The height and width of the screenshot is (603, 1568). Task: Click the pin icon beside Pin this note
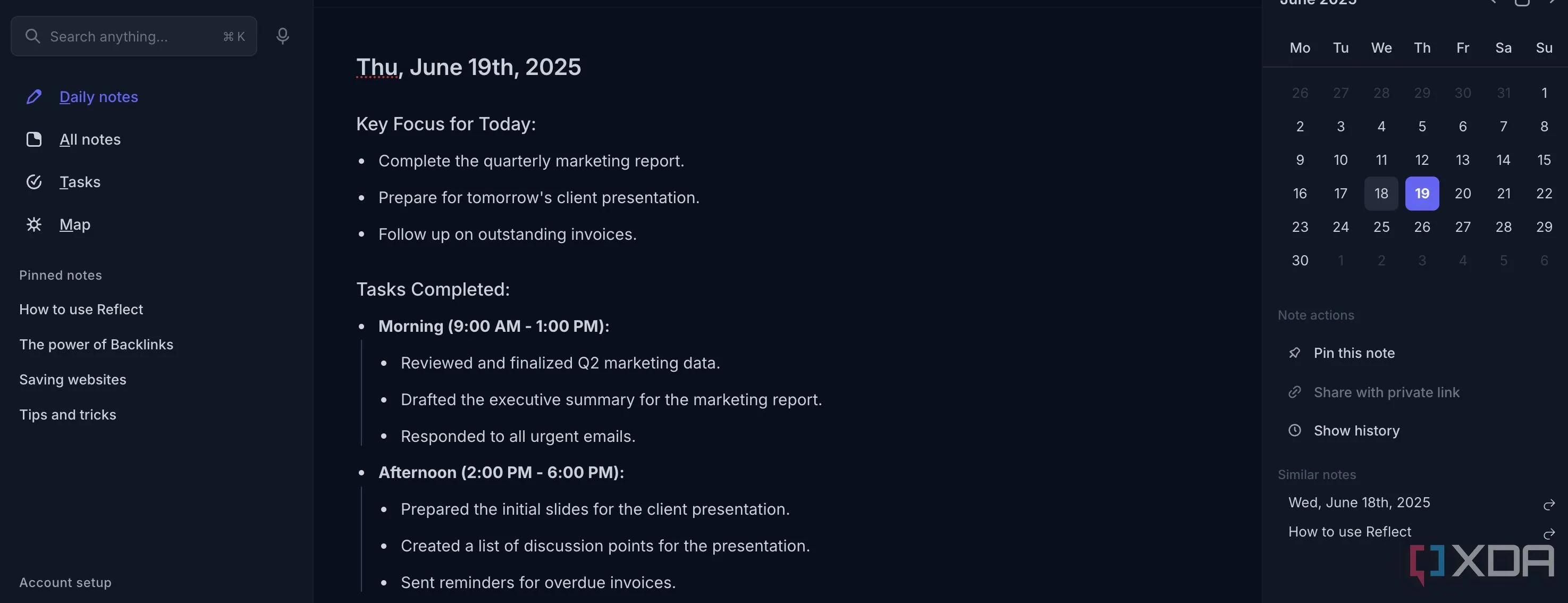tap(1295, 353)
